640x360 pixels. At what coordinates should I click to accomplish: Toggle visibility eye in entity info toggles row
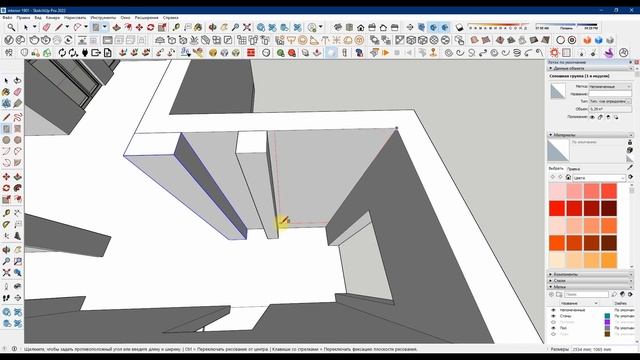[592, 117]
